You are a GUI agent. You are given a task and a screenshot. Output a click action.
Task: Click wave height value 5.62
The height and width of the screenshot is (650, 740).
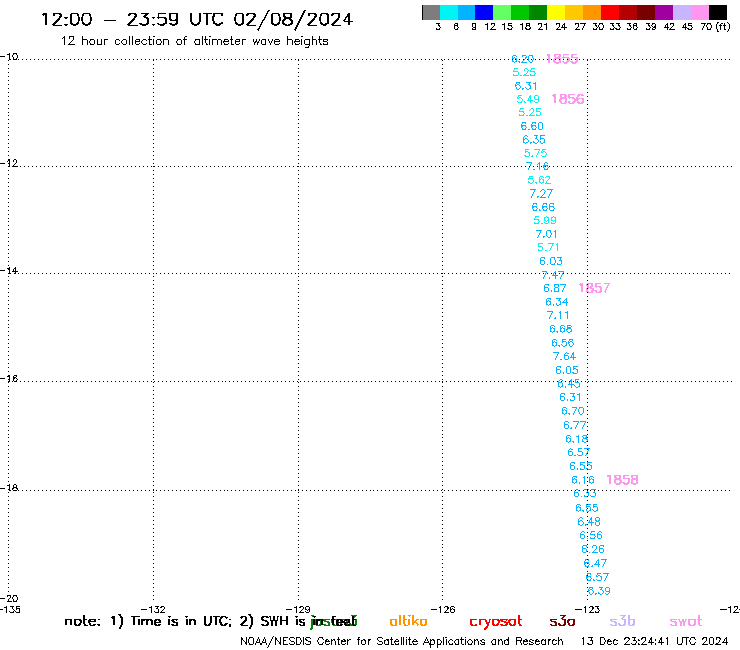coord(539,180)
